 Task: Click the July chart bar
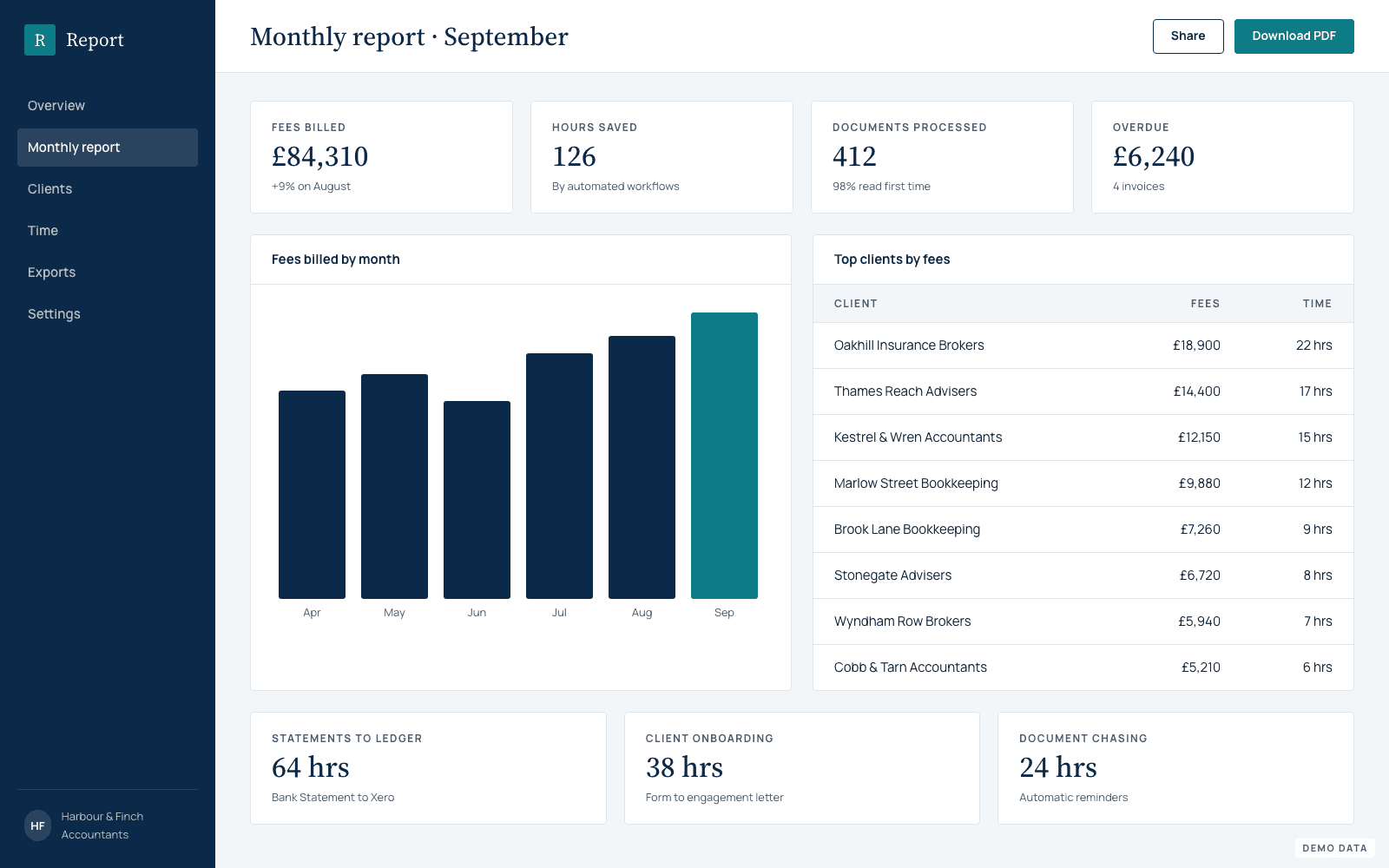tap(559, 476)
